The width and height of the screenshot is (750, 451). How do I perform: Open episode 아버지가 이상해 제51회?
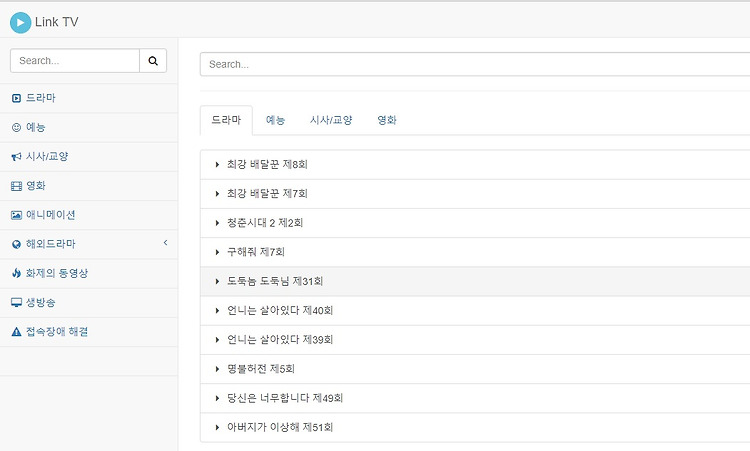(280, 427)
